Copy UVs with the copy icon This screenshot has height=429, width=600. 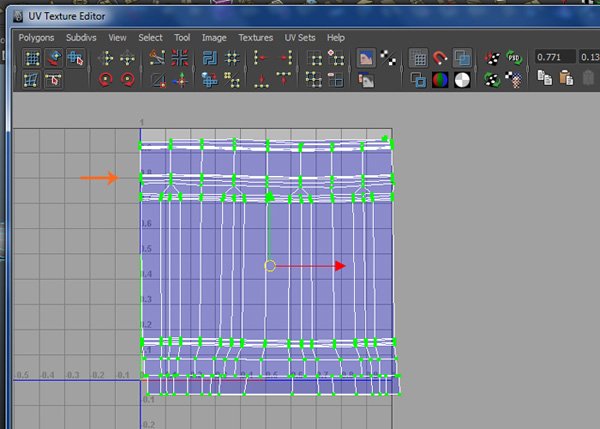click(545, 78)
